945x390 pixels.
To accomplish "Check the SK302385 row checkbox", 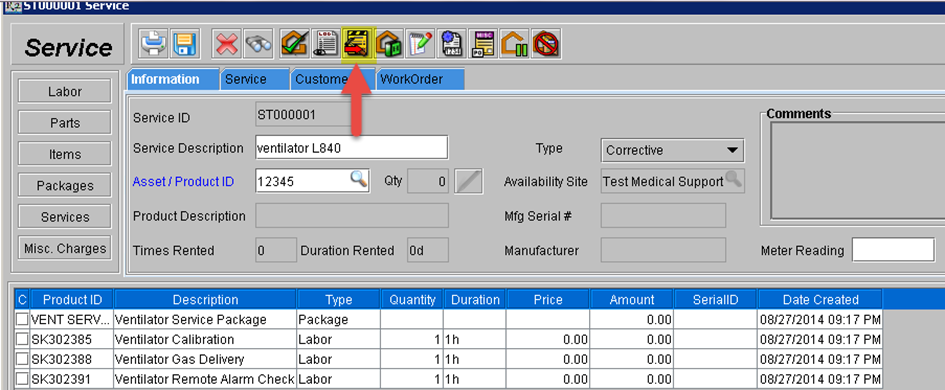I will (22, 339).
